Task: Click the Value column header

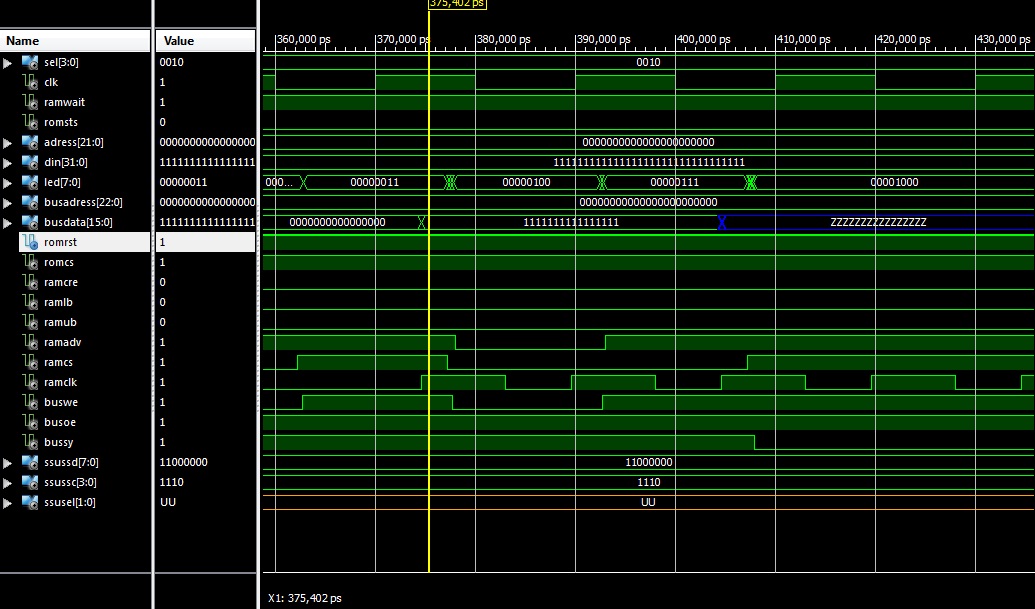Action: coord(205,41)
